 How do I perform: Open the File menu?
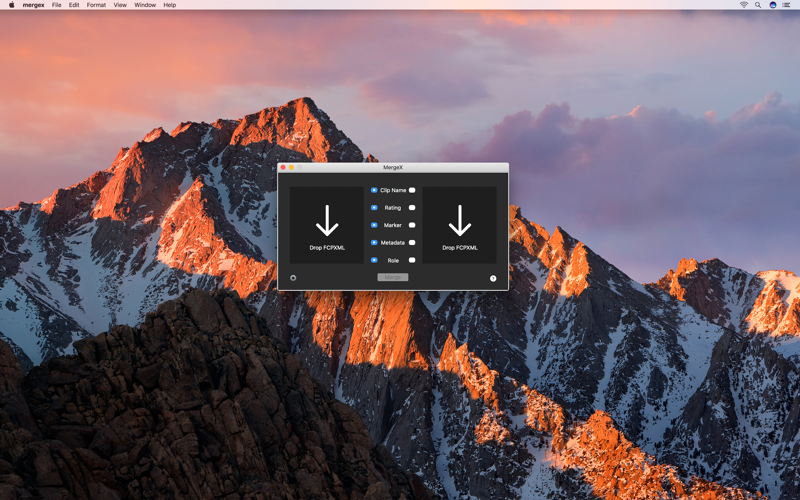pos(57,5)
